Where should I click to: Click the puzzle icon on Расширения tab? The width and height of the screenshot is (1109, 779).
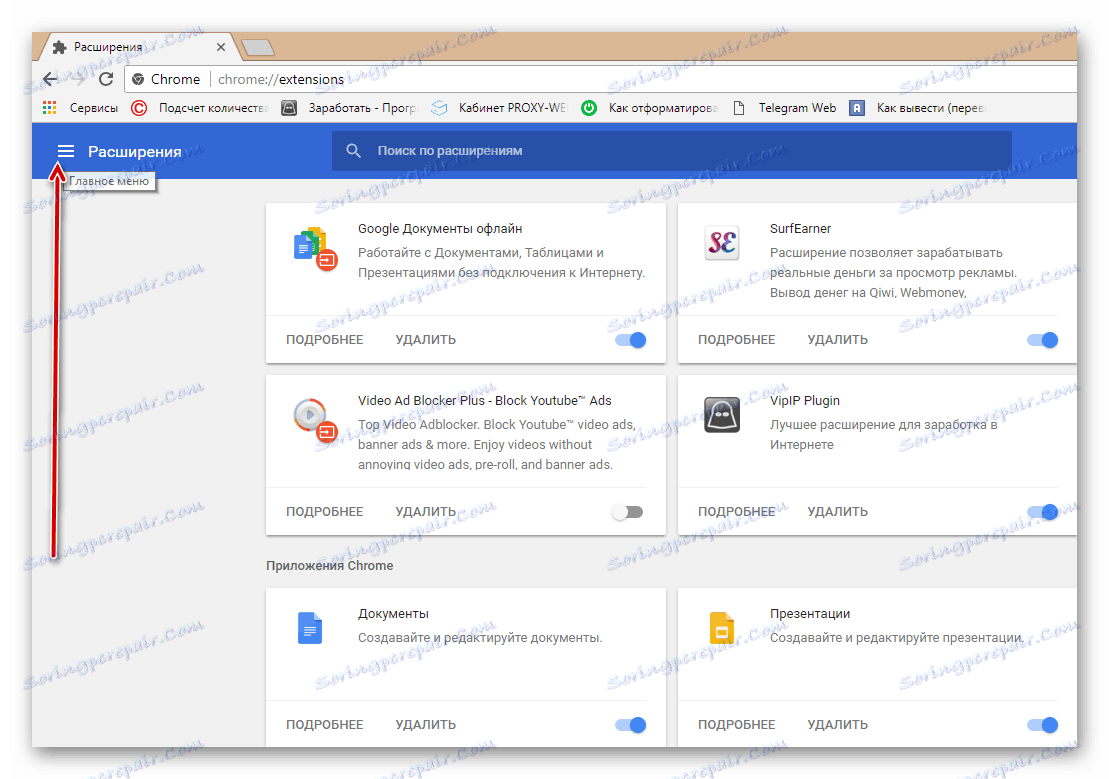coord(59,47)
